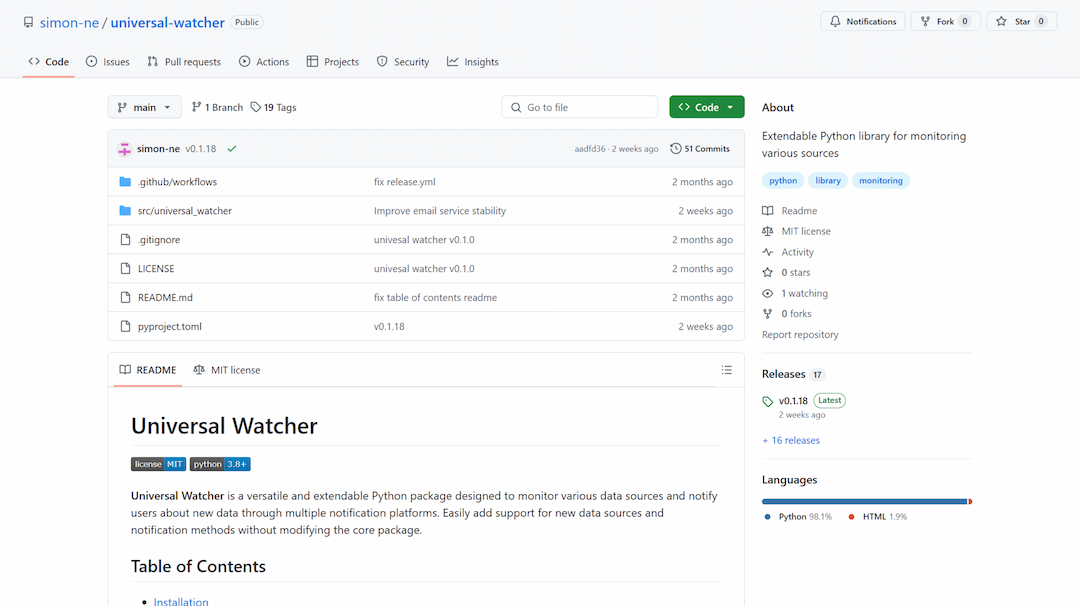The image size is (1080, 606).
Task: Click the python 3.8+ badge
Action: [x=220, y=464]
